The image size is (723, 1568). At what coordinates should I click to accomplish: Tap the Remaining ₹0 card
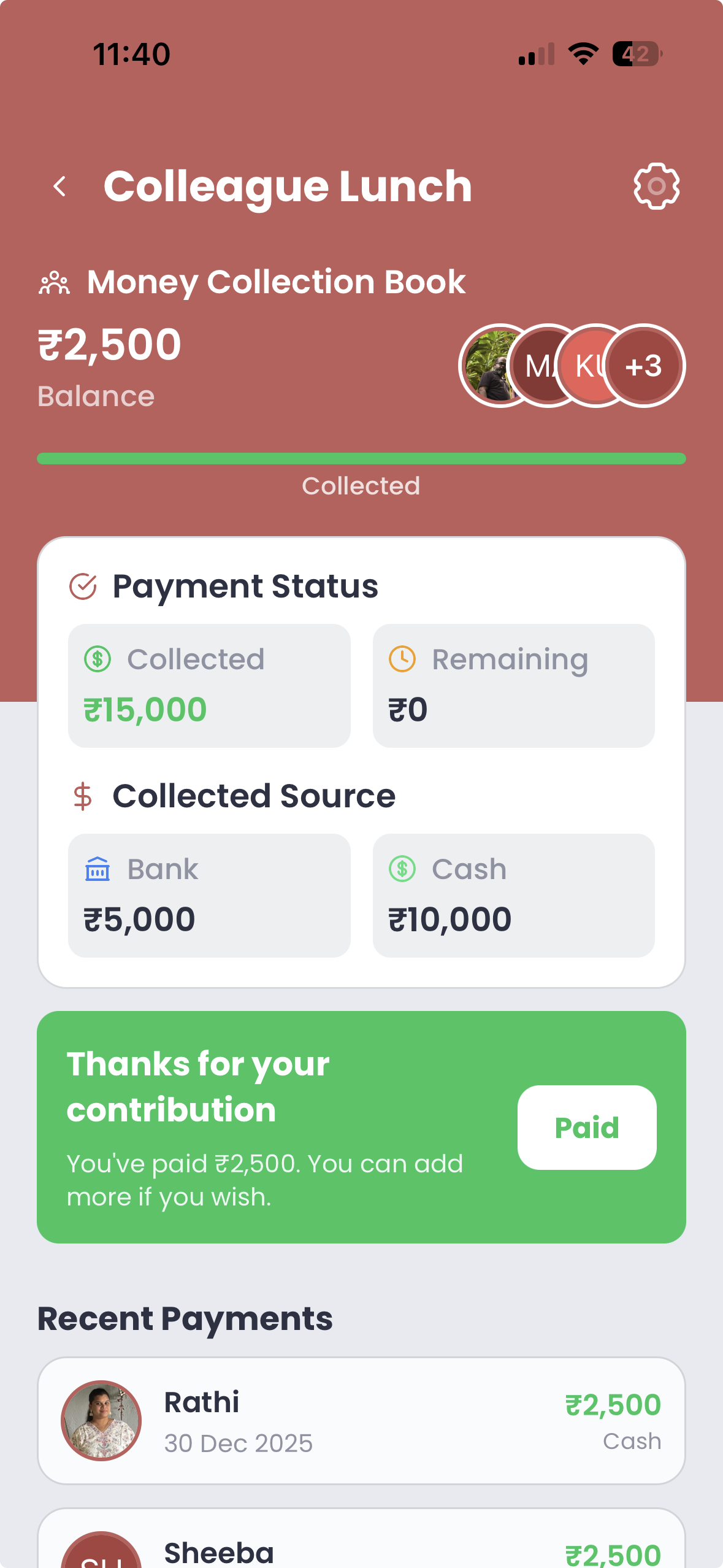(x=513, y=686)
